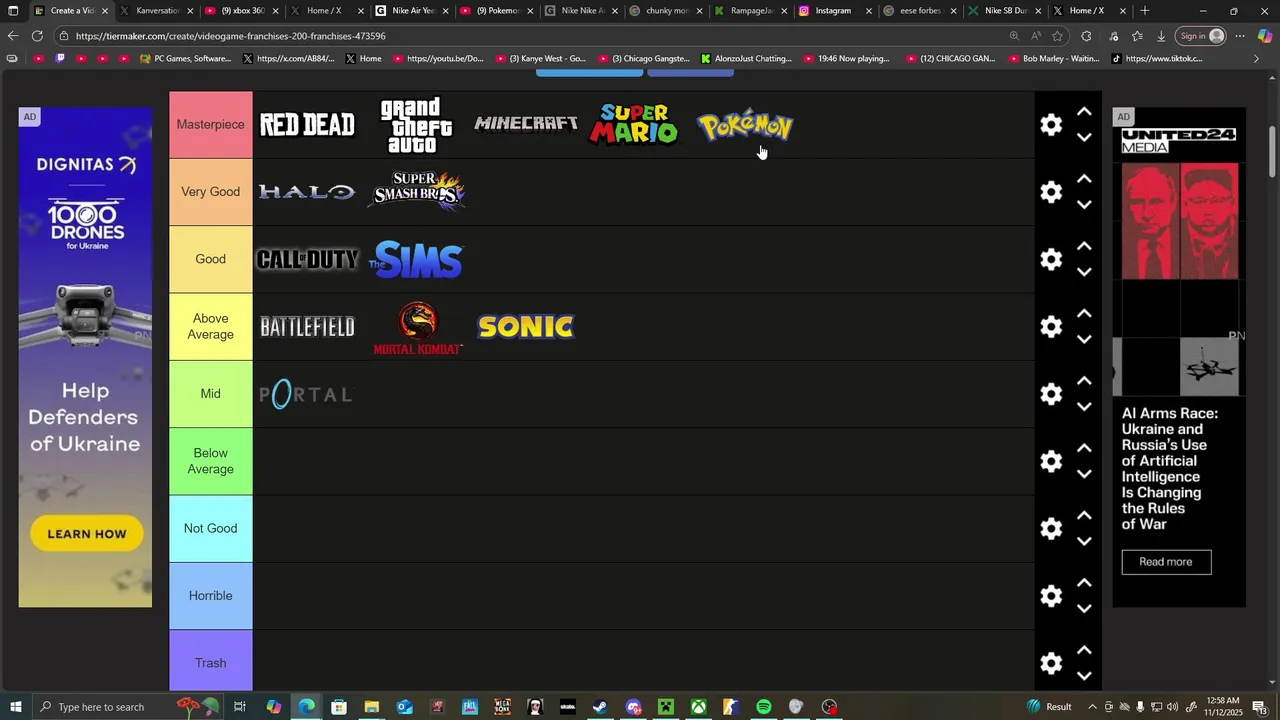Open Spotify from the taskbar
The width and height of the screenshot is (1280, 720).
pyautogui.click(x=764, y=707)
